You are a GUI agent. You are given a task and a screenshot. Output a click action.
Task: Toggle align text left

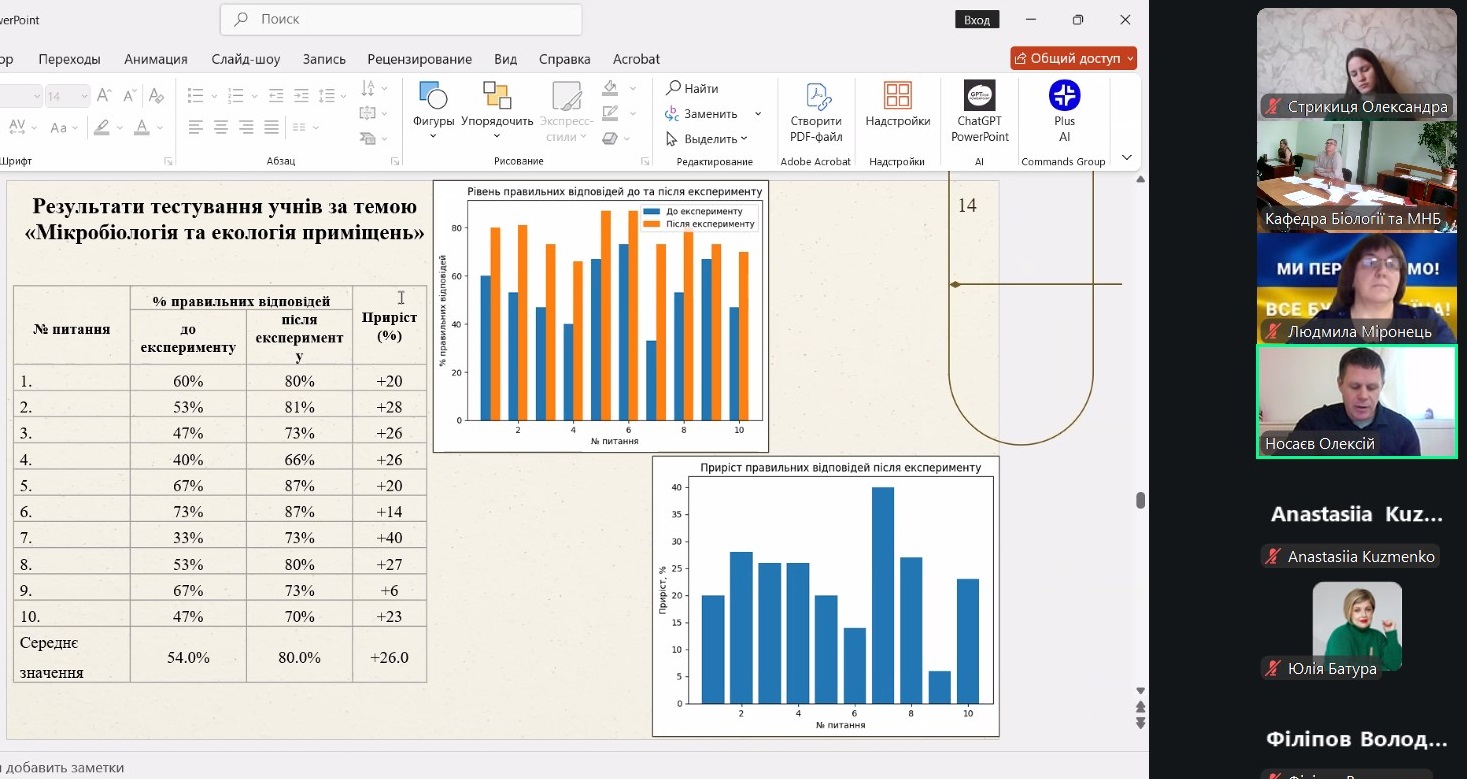(x=196, y=127)
